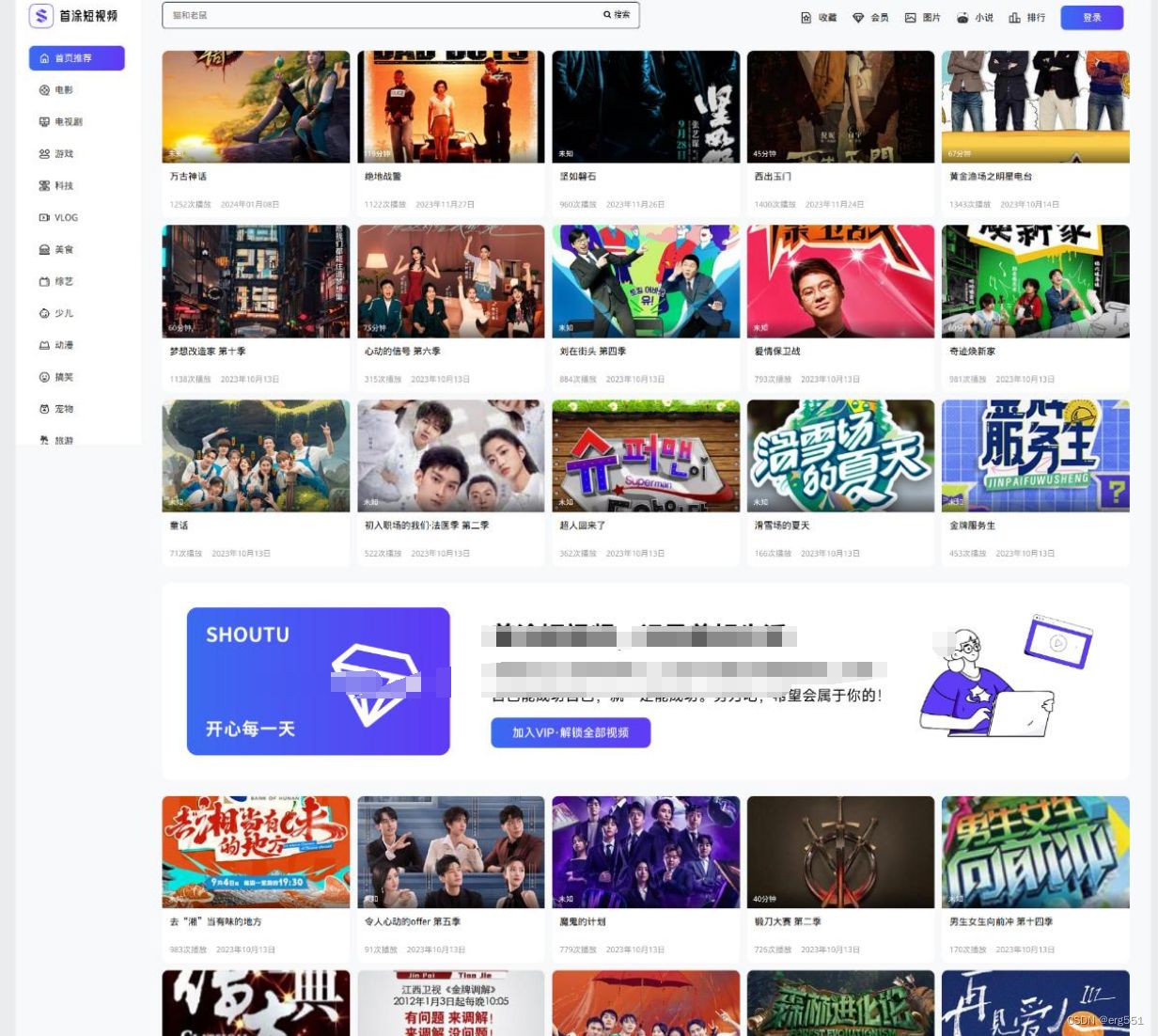The width and height of the screenshot is (1158, 1036).
Task: Switch to the 综艺 category
Action: 63,282
